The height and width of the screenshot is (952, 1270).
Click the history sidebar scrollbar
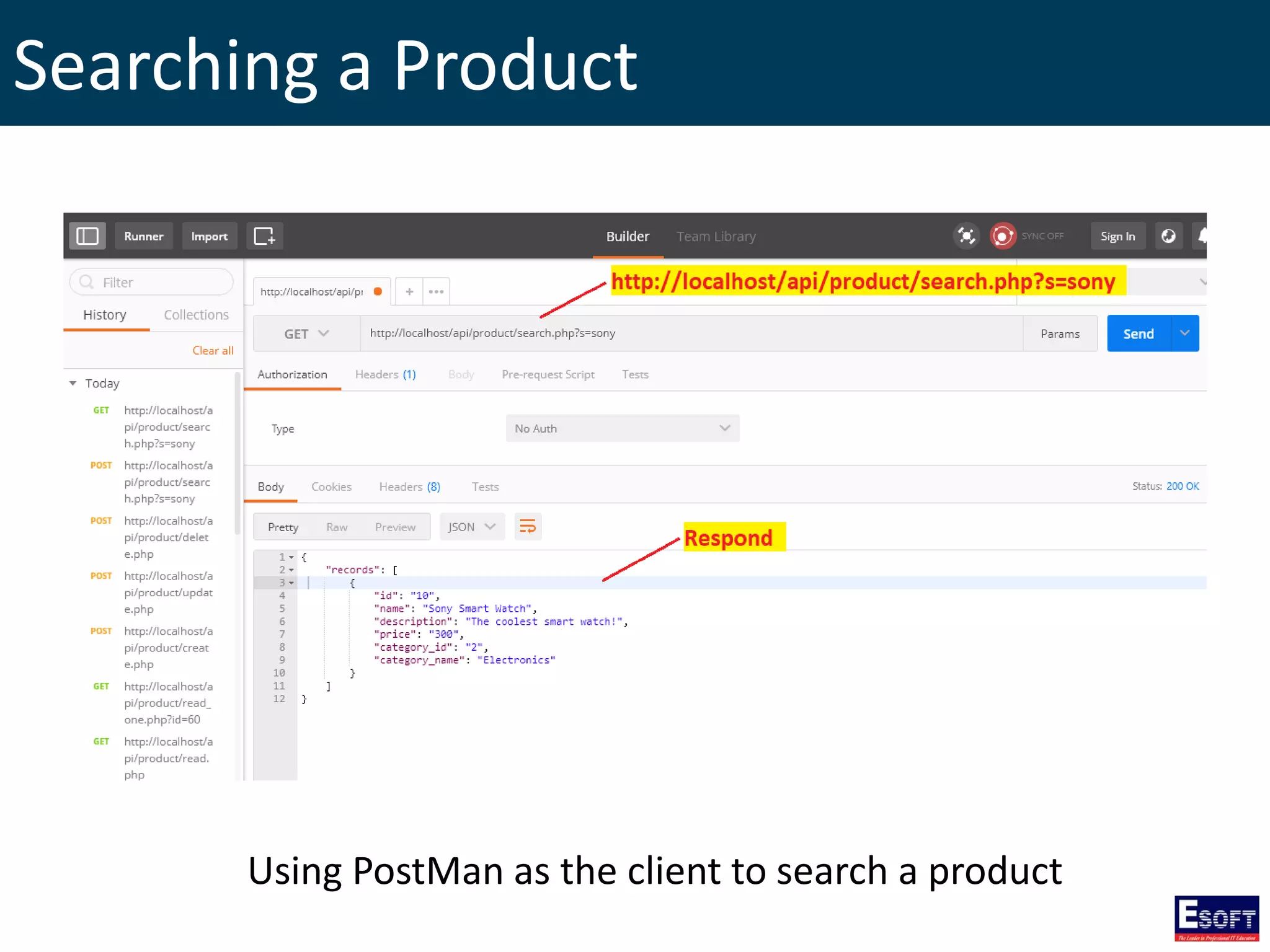click(237, 453)
